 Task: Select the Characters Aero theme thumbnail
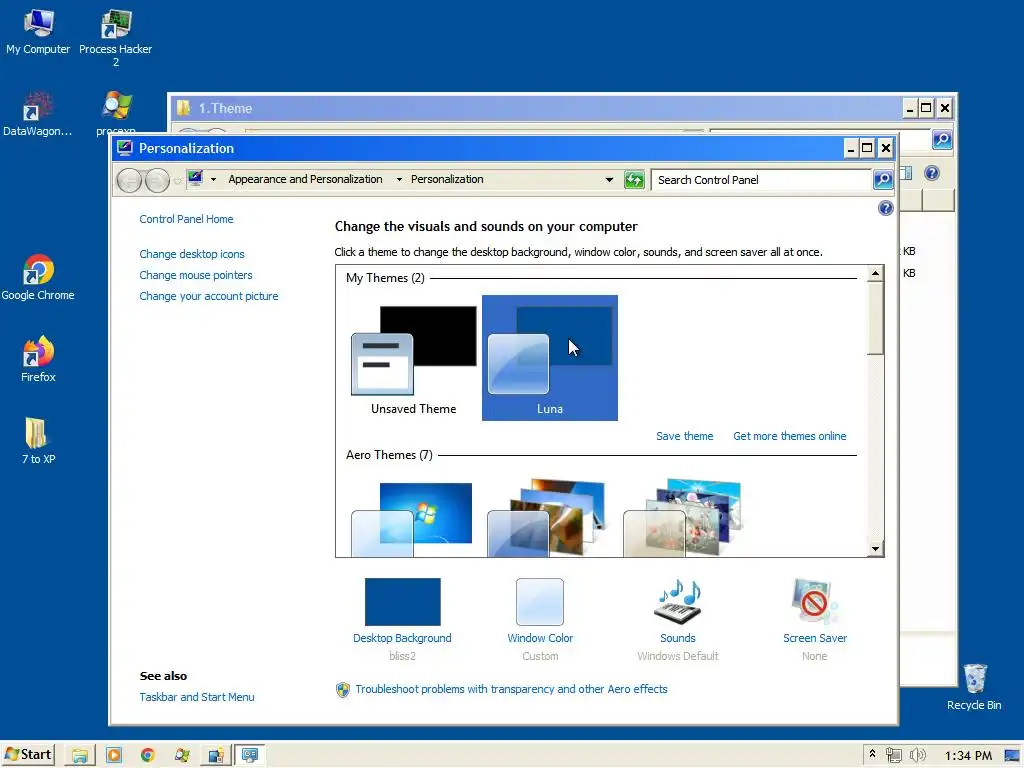[683, 517]
